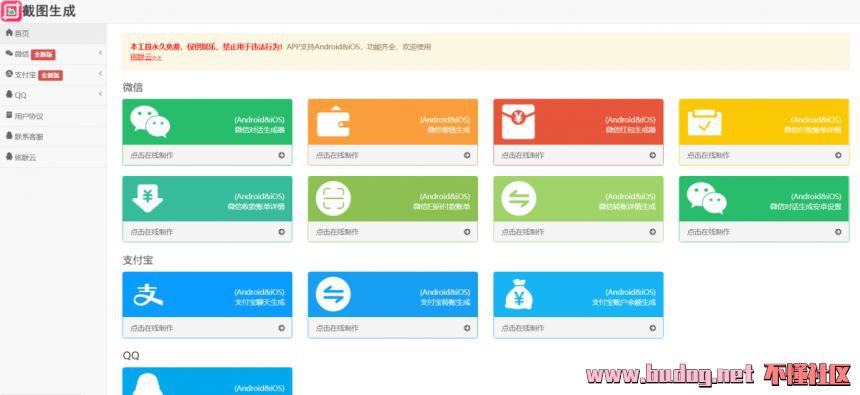Click the 截图生成 logo icon
Screen dimensions: 860x395
click(11, 11)
